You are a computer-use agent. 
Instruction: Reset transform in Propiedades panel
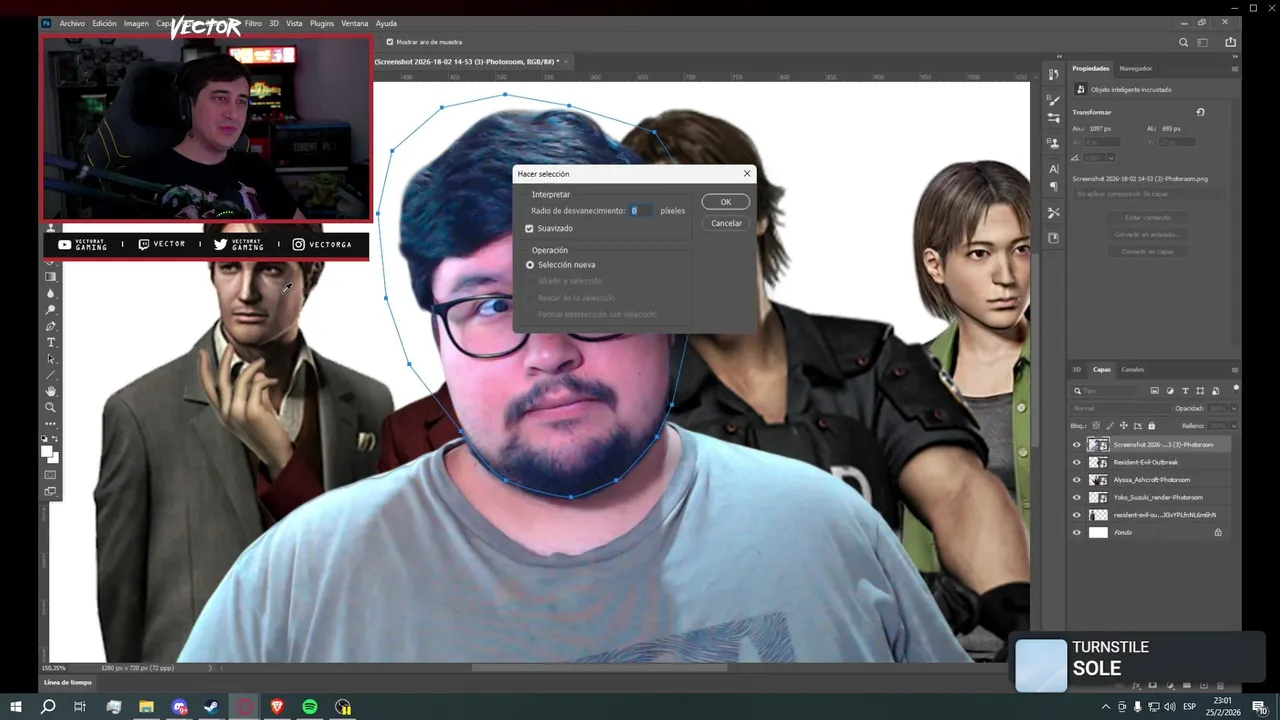click(x=1200, y=112)
